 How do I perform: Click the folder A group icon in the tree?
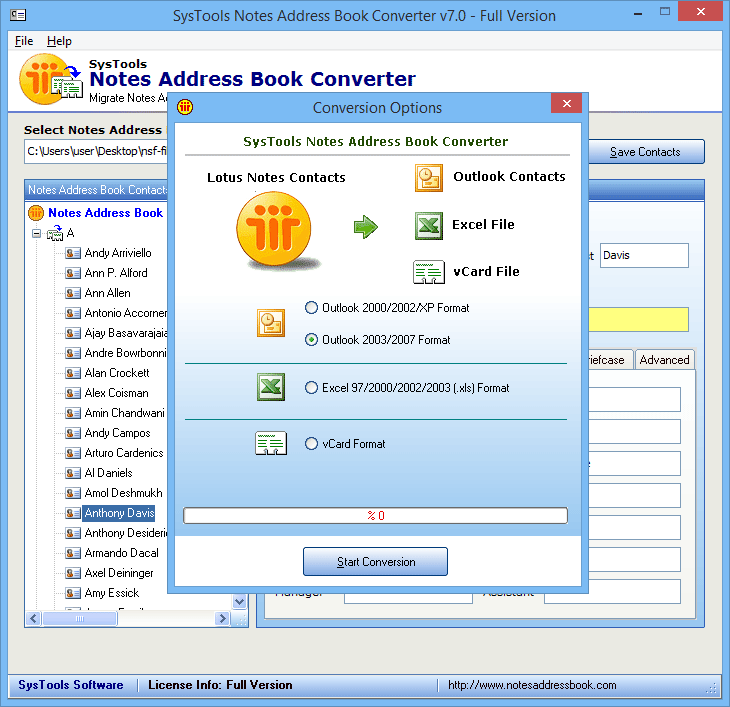coord(55,233)
